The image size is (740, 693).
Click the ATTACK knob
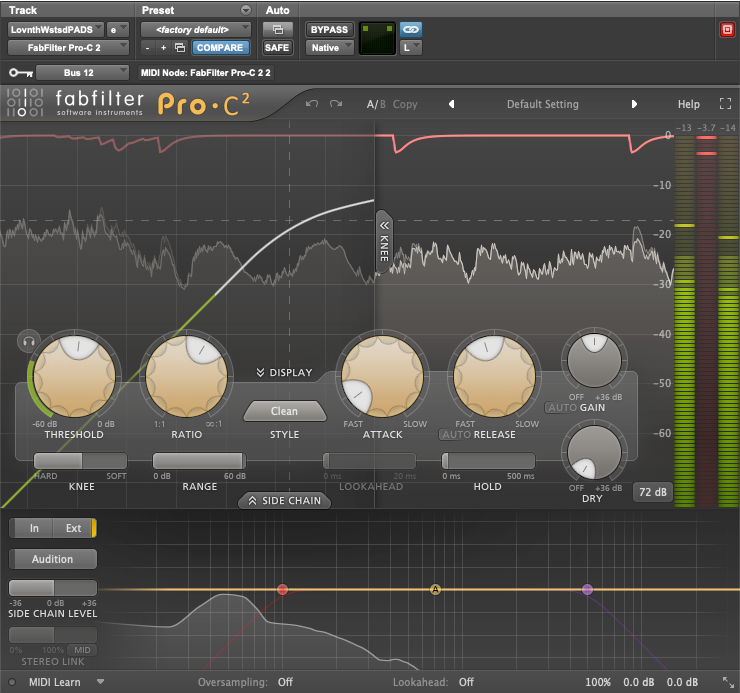[382, 376]
